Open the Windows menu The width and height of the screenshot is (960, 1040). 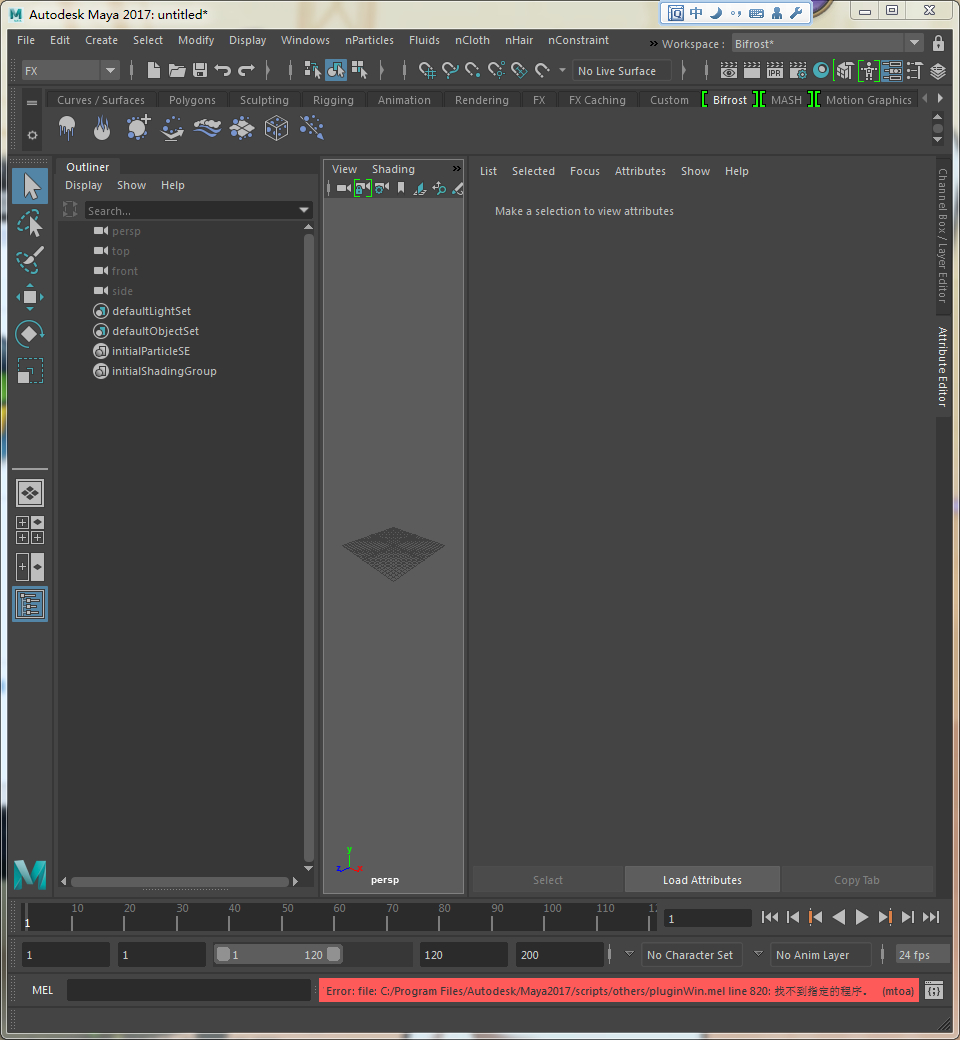click(305, 40)
